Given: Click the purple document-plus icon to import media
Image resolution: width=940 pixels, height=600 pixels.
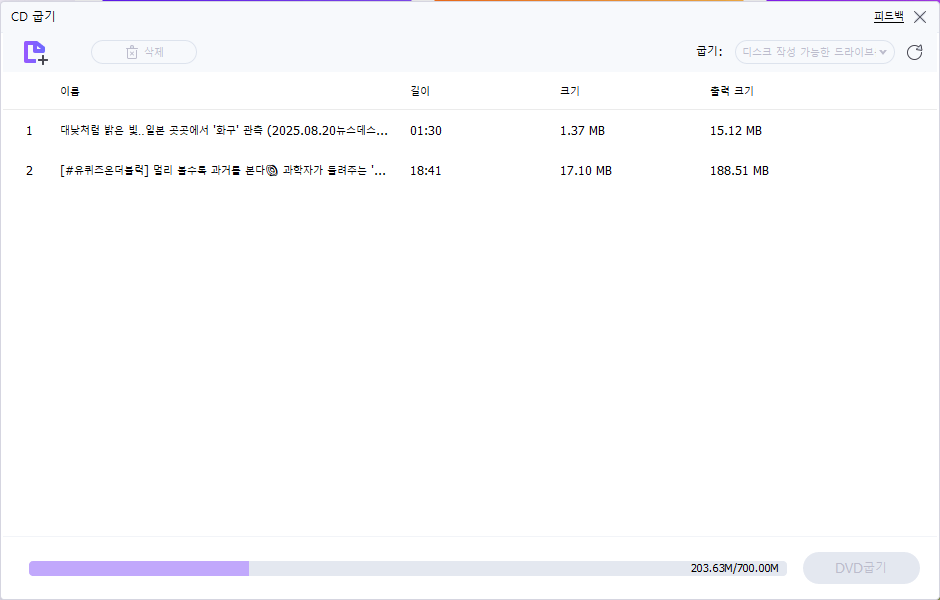Looking at the screenshot, I should 33,51.
